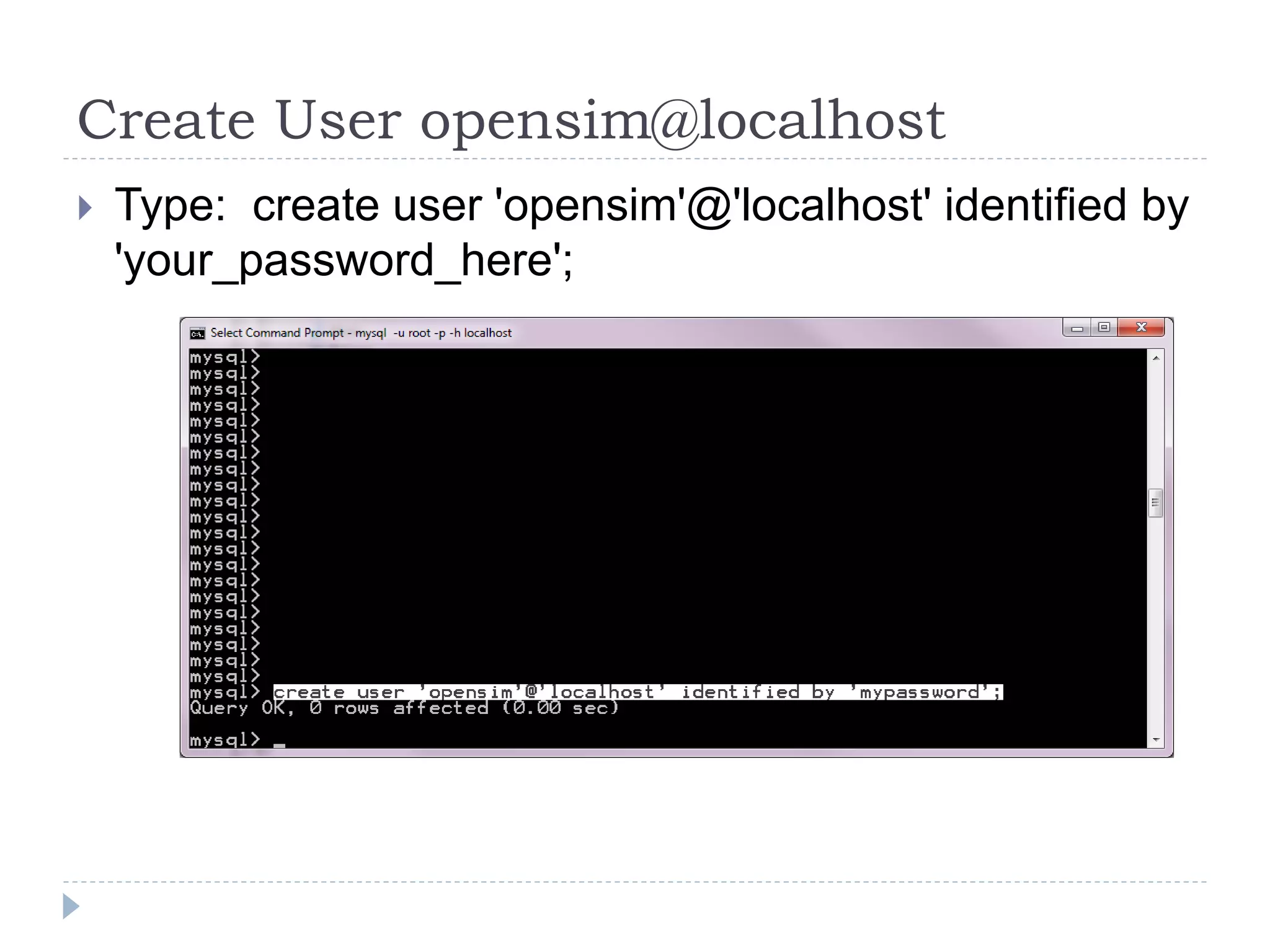Minimize the Command Prompt window
The width and height of the screenshot is (1270, 952).
[1077, 327]
